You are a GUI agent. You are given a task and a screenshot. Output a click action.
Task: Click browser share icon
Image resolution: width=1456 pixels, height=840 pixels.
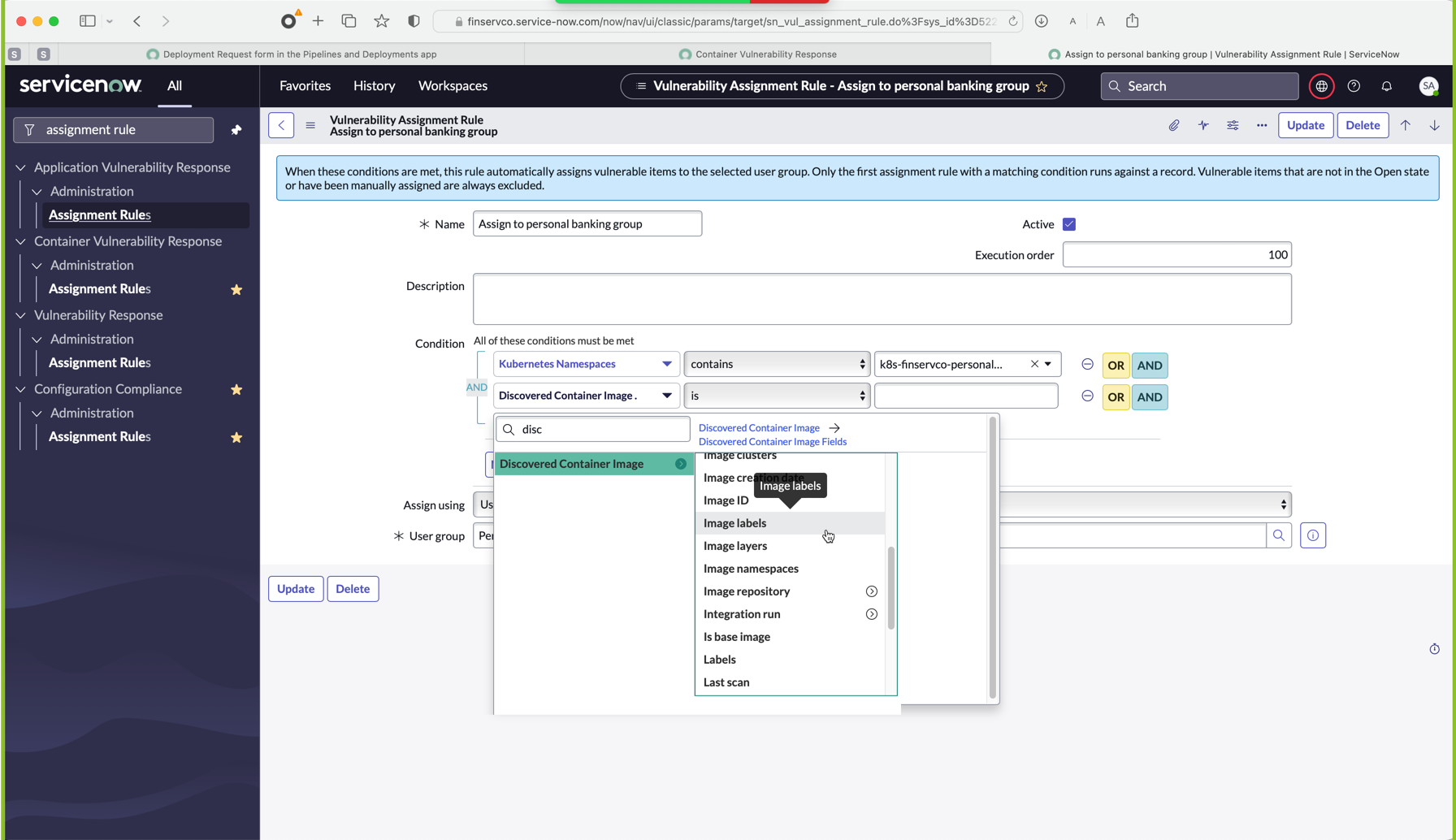click(1133, 21)
